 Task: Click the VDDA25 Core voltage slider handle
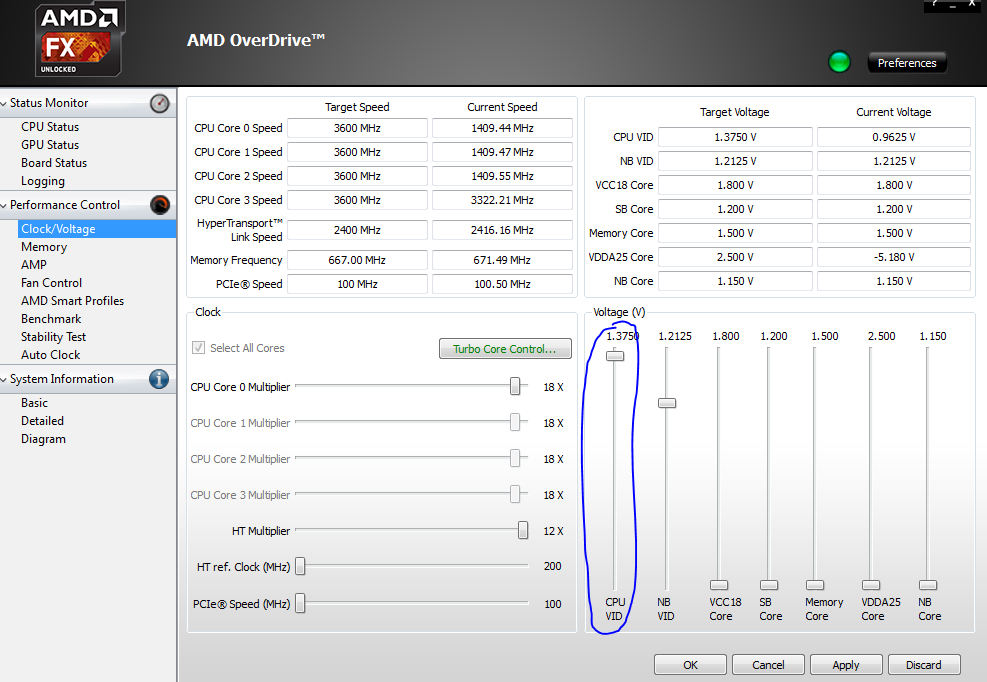click(x=871, y=585)
